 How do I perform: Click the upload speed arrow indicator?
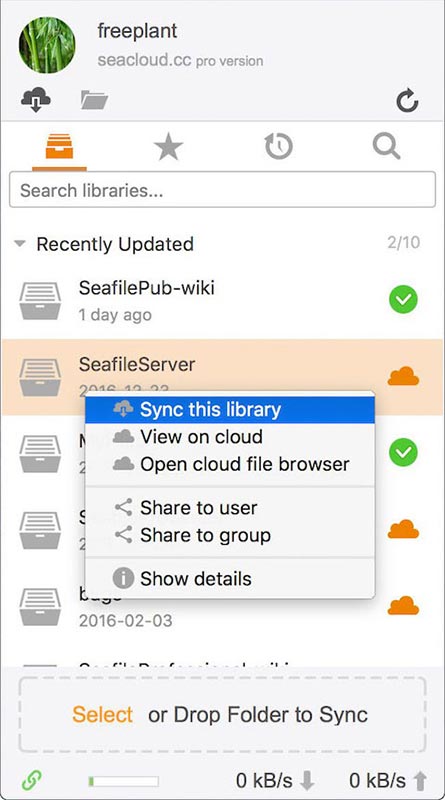(419, 781)
